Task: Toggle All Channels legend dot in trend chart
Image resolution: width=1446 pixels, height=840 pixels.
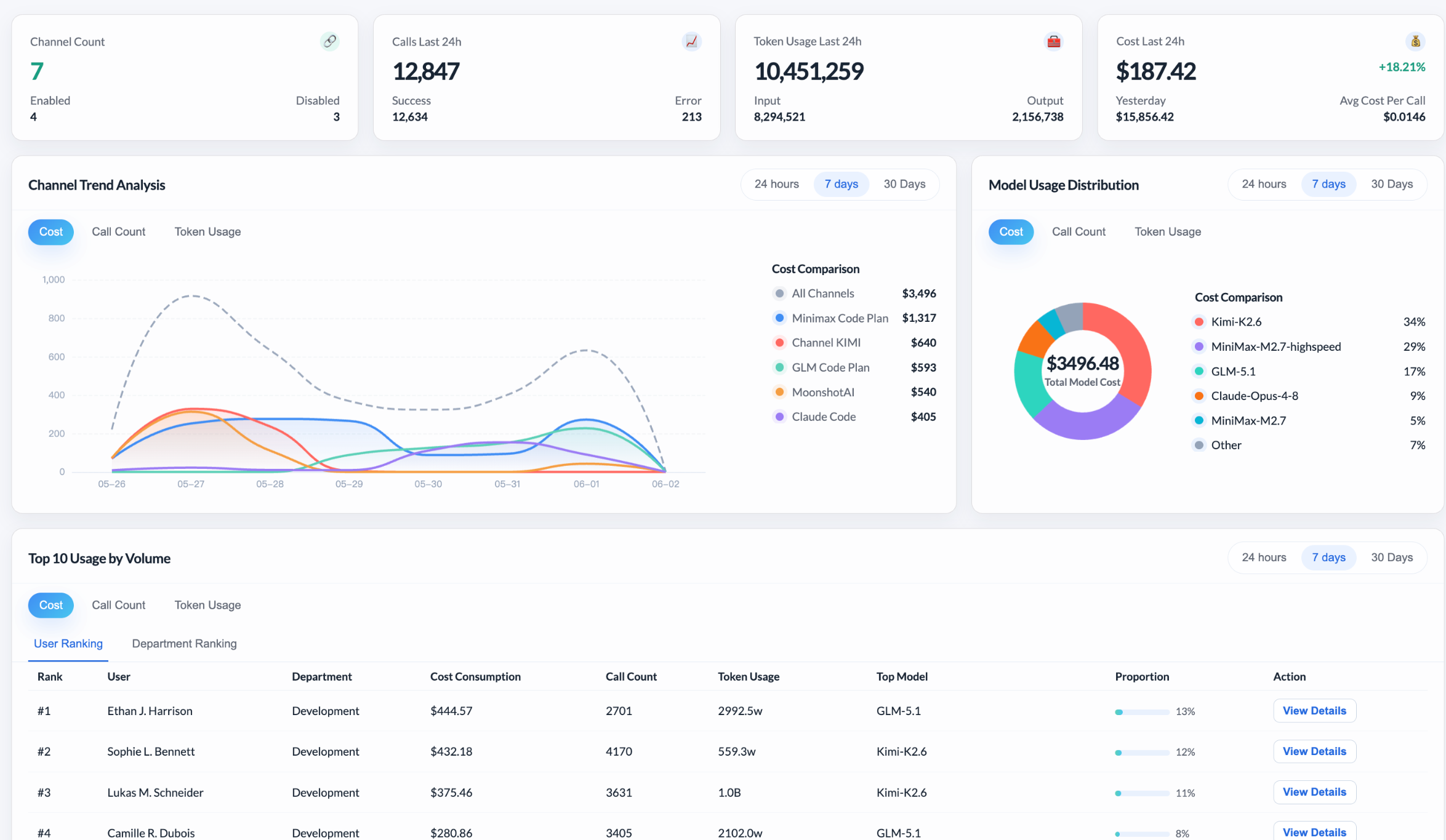Action: [x=779, y=294]
